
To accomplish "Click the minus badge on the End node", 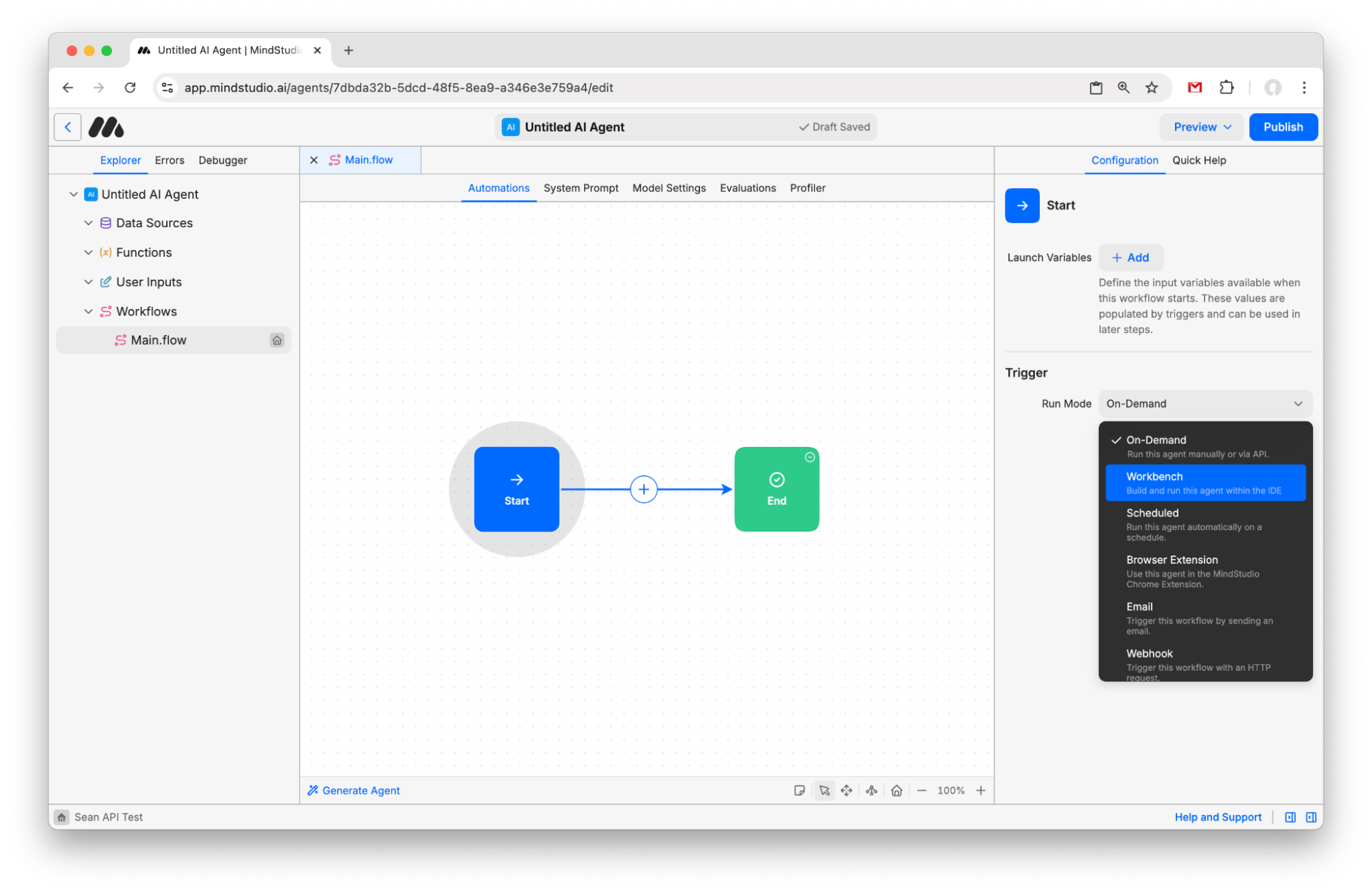I will [809, 457].
